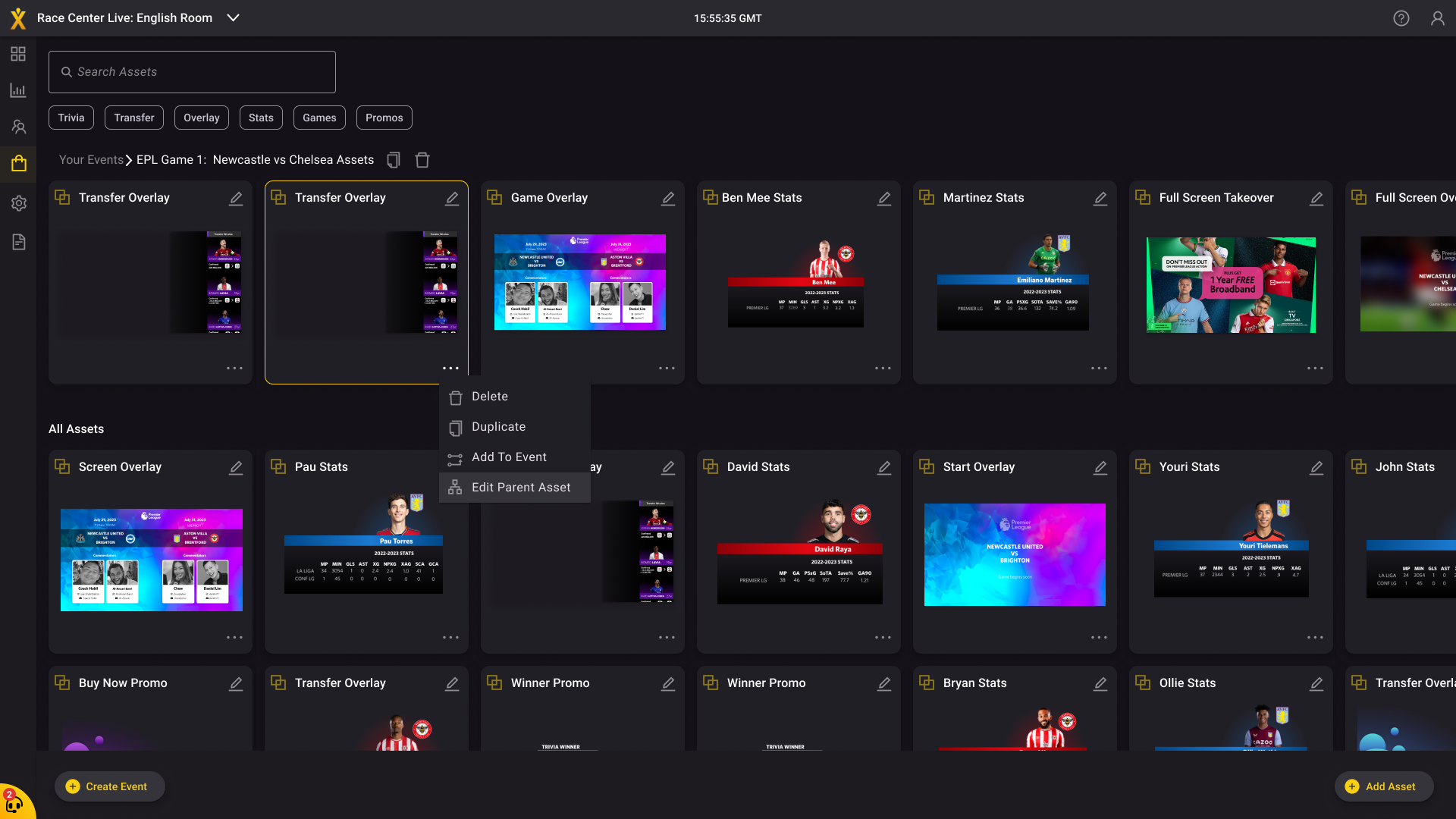The width and height of the screenshot is (1456, 819).
Task: Open the user account icon top right
Action: 1439,17
